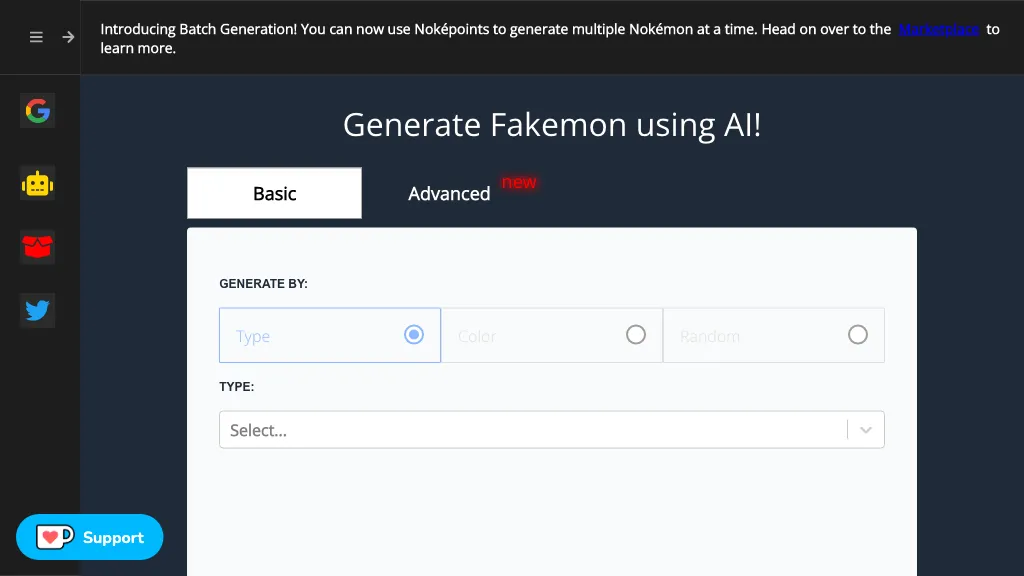Click the arrow icon to expand the sidebar
The image size is (1024, 576).
[67, 37]
